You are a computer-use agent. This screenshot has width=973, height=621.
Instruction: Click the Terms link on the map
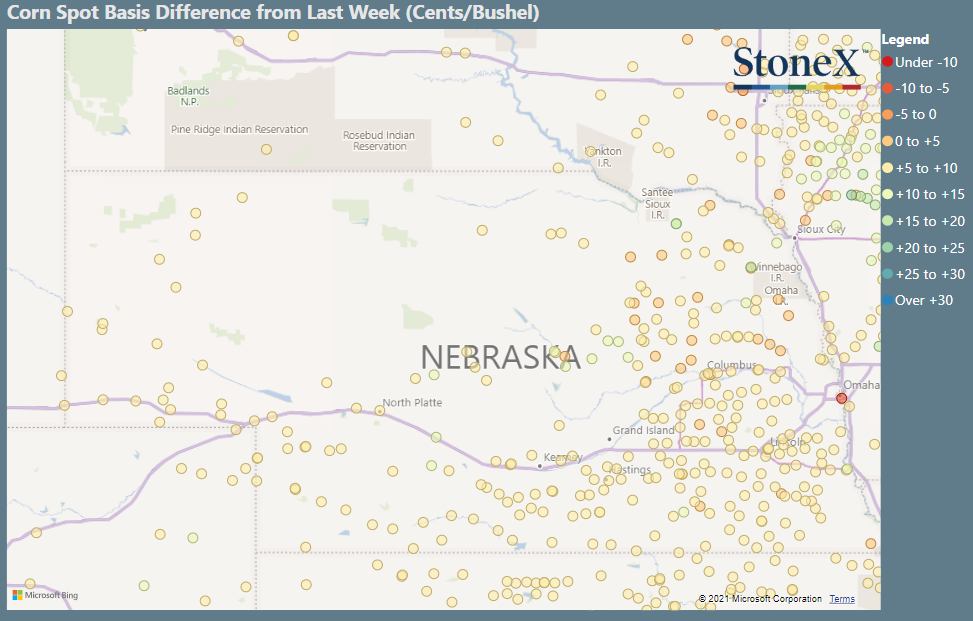point(842,599)
